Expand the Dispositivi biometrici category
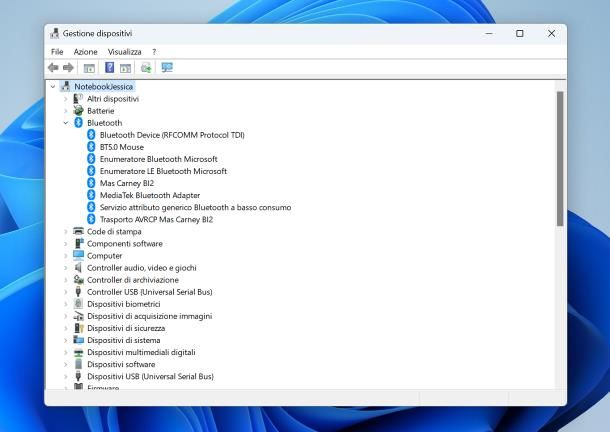 [x=66, y=304]
